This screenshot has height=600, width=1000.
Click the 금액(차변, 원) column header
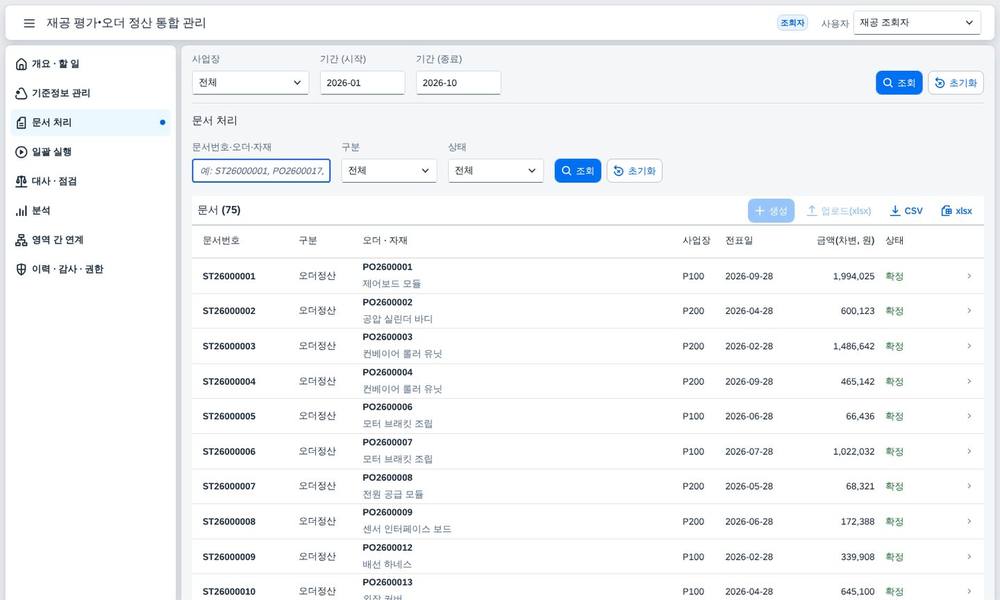845,240
